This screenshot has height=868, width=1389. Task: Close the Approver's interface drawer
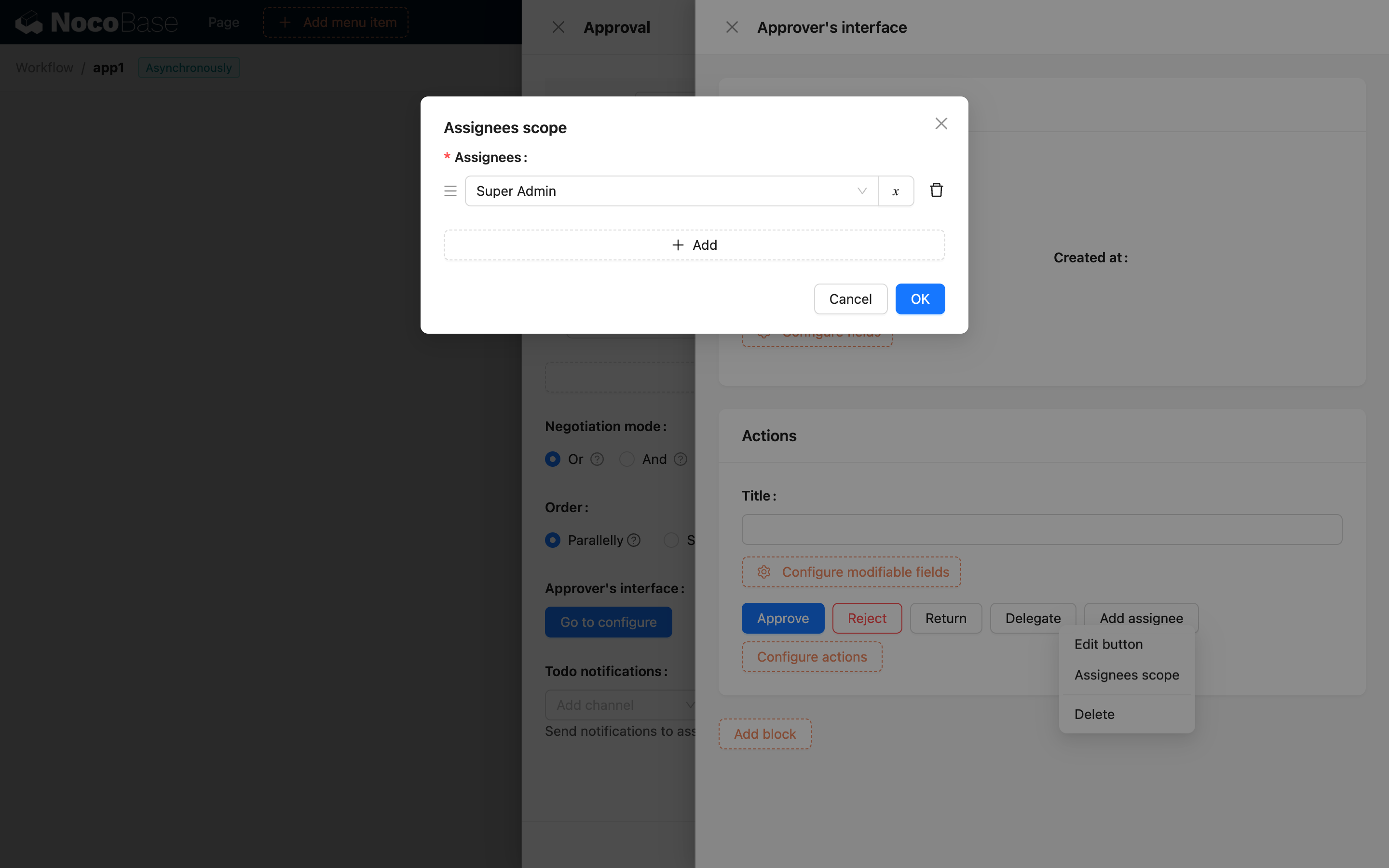(732, 27)
